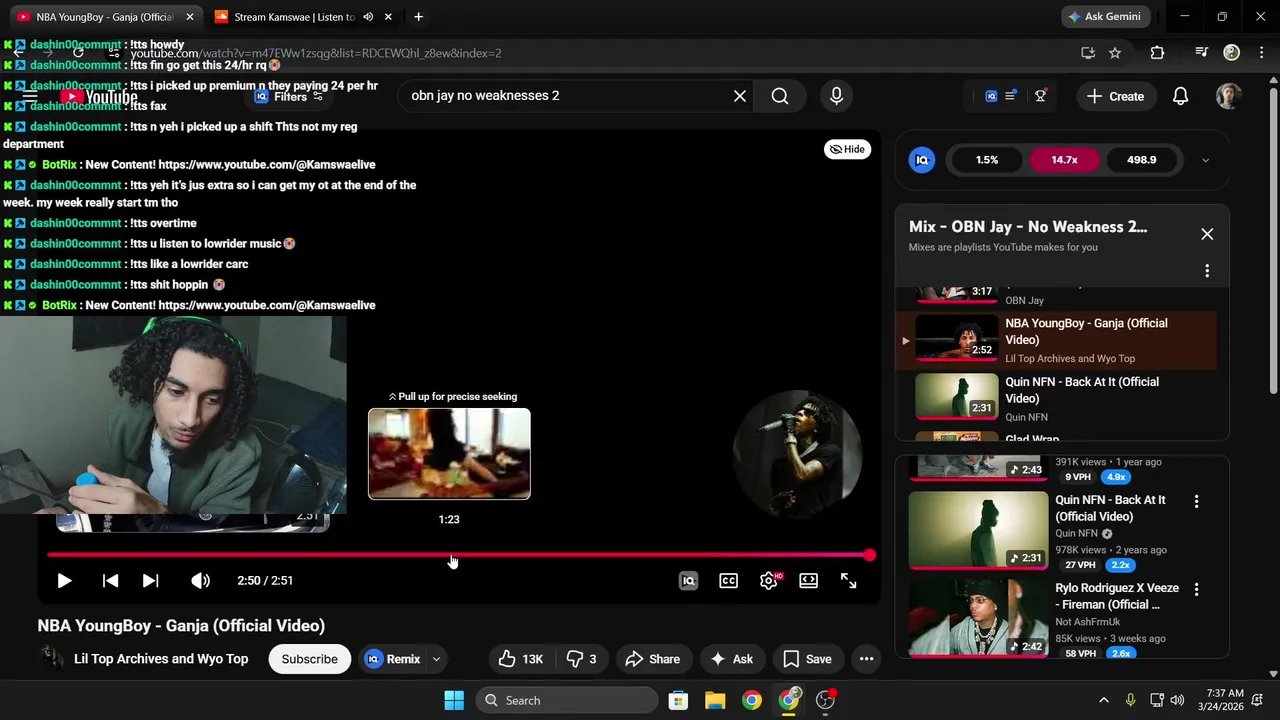Viewport: 1280px width, 720px height.
Task: Skip to the next video
Action: [150, 580]
